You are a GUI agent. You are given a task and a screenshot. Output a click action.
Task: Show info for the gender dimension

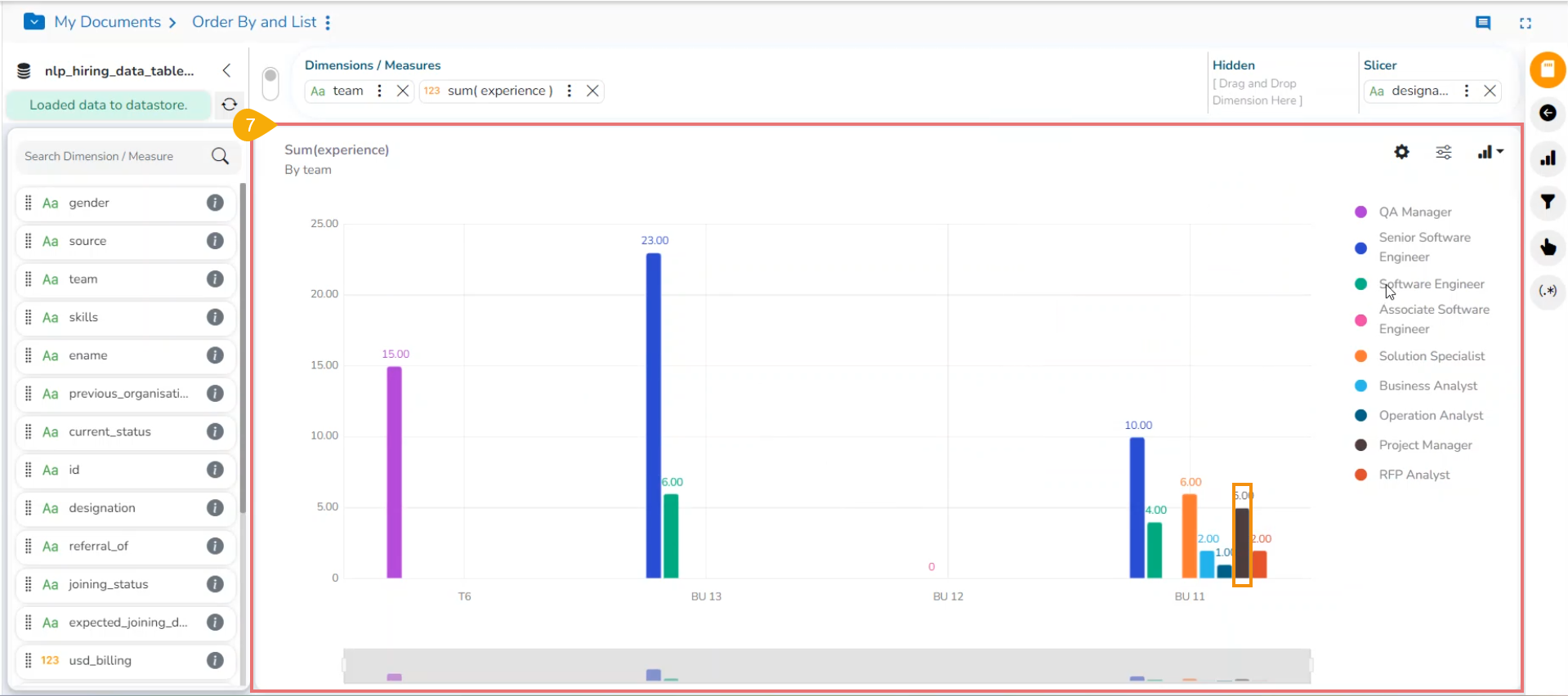[215, 203]
